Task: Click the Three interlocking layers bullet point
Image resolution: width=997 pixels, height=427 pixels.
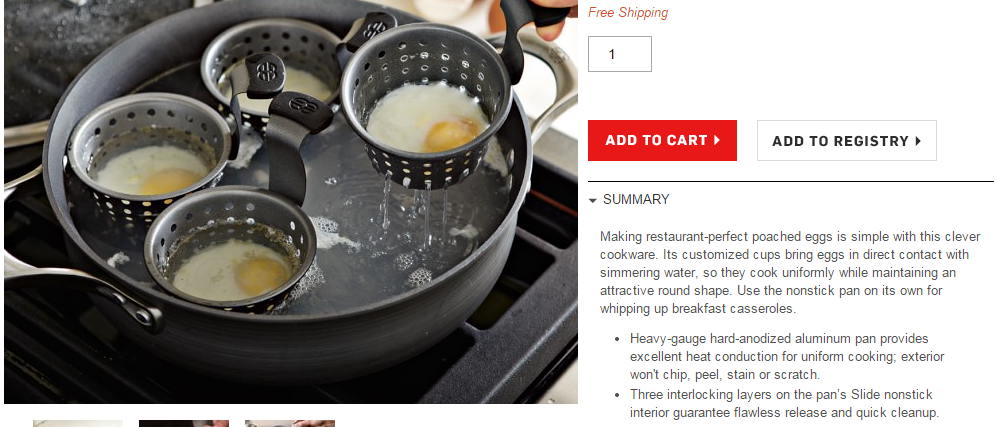Action: [785, 403]
